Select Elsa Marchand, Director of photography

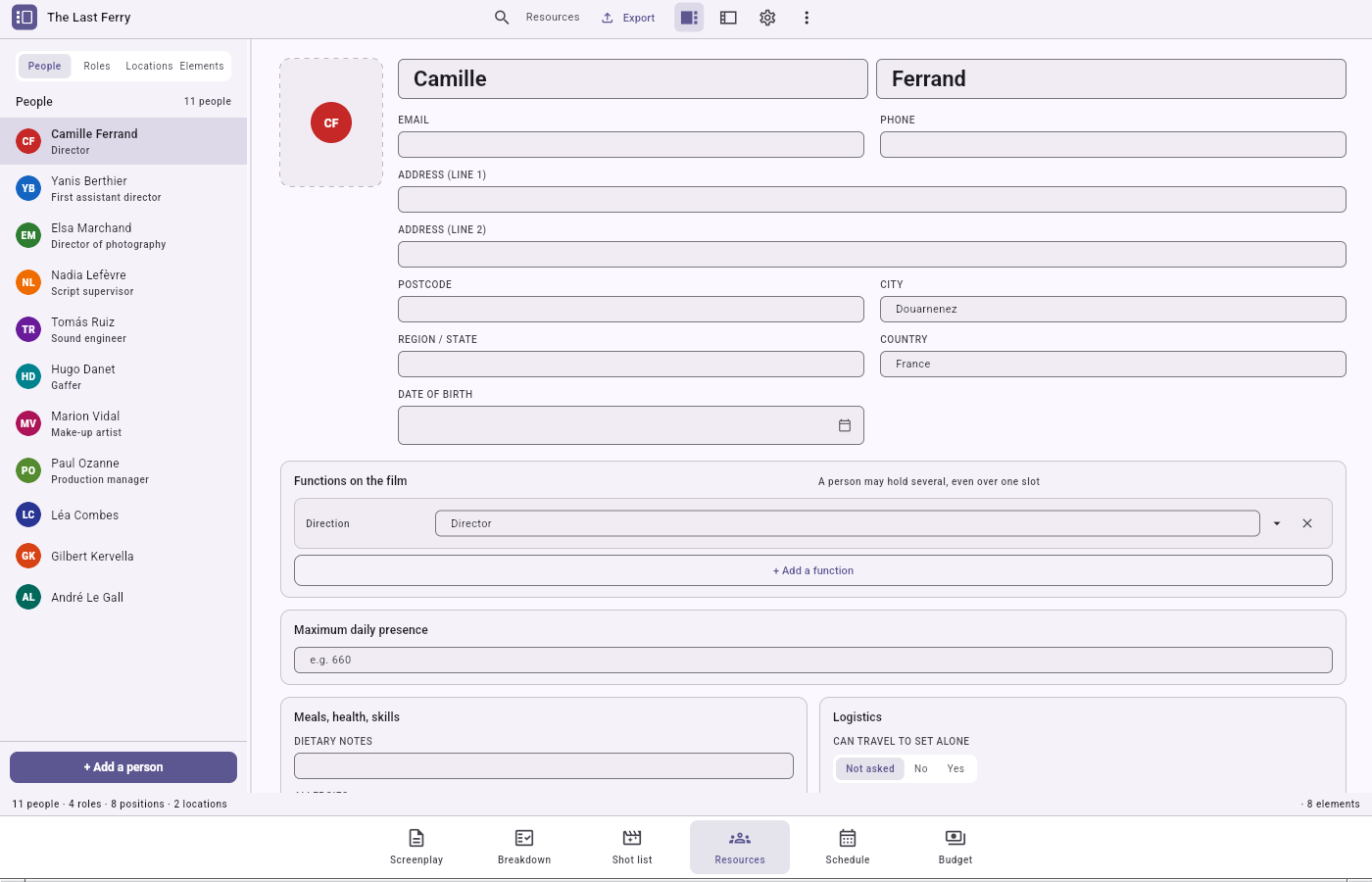pos(123,235)
